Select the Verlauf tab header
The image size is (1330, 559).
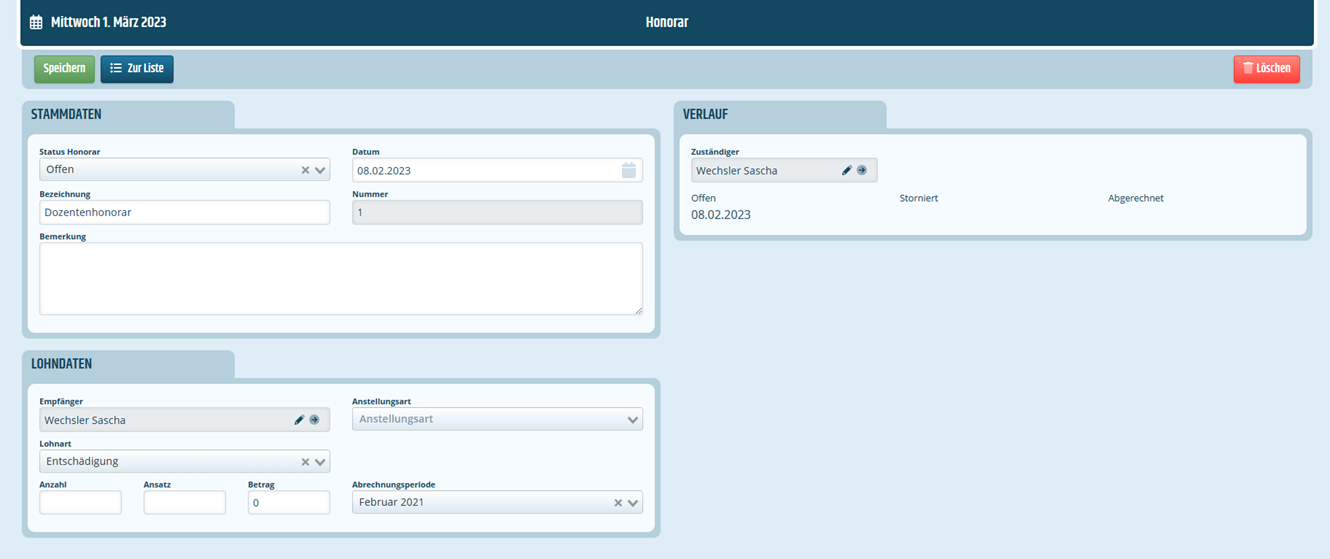pyautogui.click(x=780, y=114)
